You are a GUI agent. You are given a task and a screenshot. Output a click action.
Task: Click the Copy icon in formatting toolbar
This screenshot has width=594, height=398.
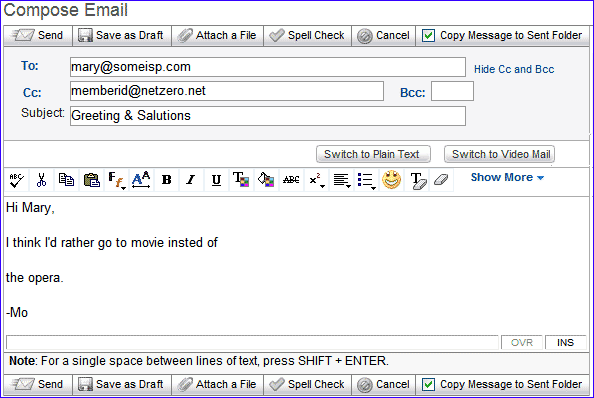[66, 180]
